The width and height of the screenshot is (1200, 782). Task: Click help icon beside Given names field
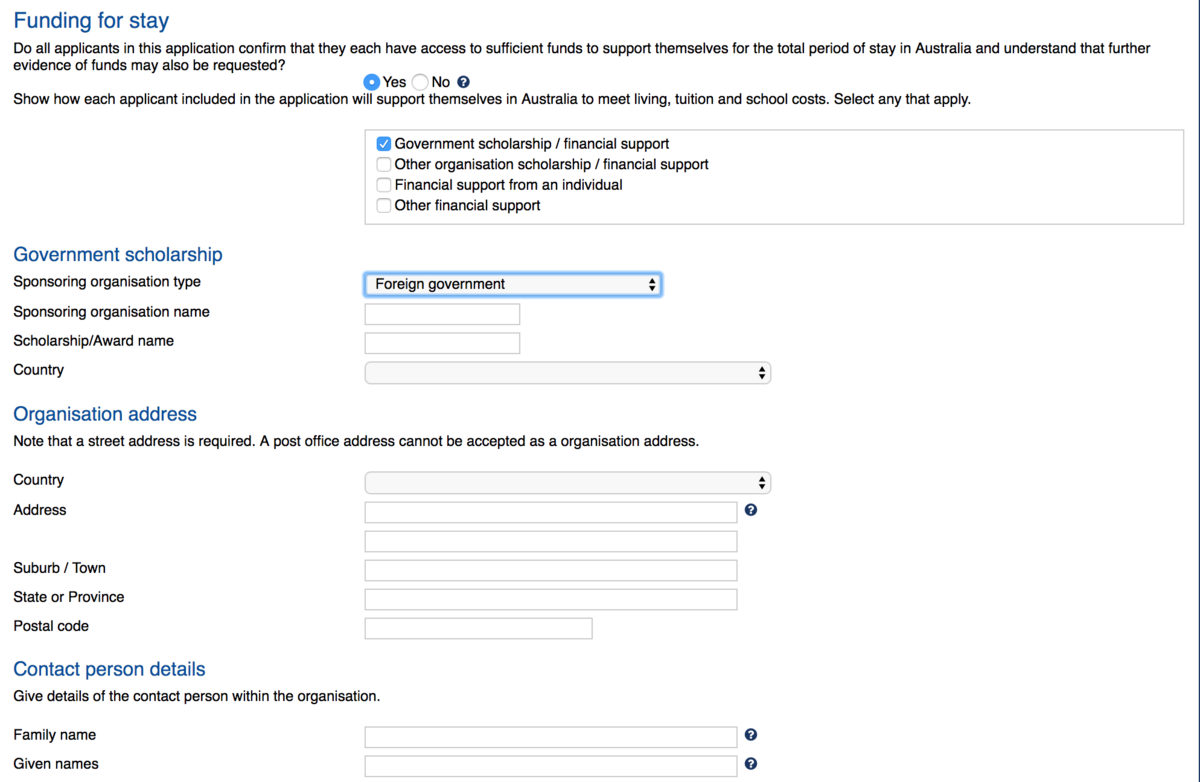(x=751, y=764)
